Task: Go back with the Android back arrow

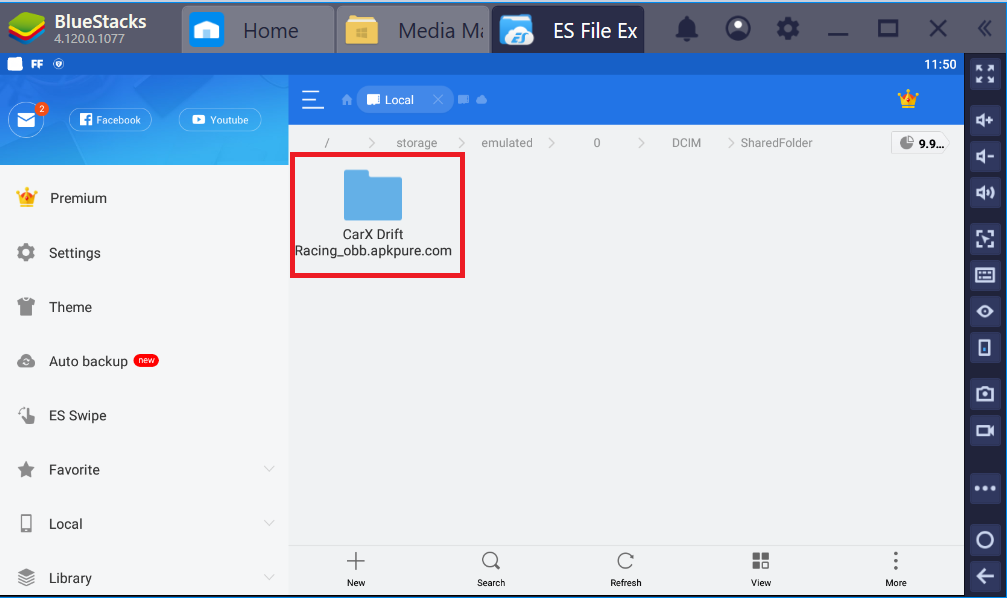Action: 985,576
